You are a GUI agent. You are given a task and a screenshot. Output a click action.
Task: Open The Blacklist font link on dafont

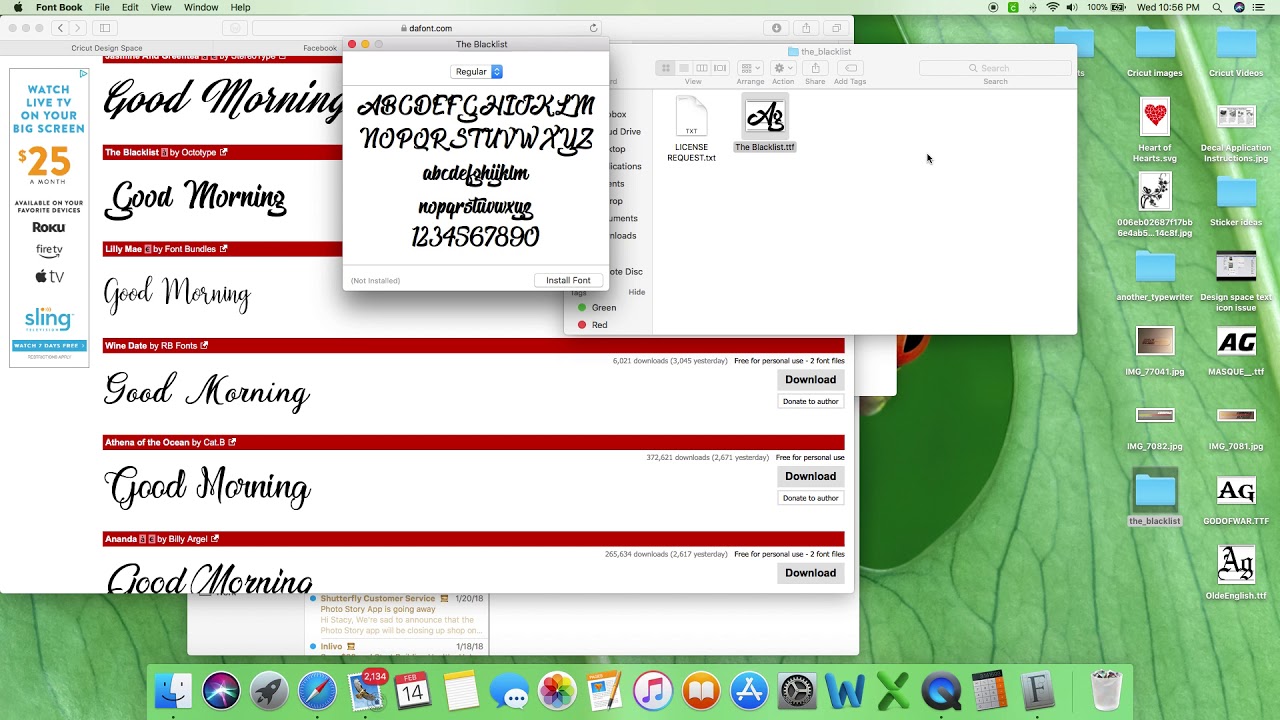pos(132,153)
